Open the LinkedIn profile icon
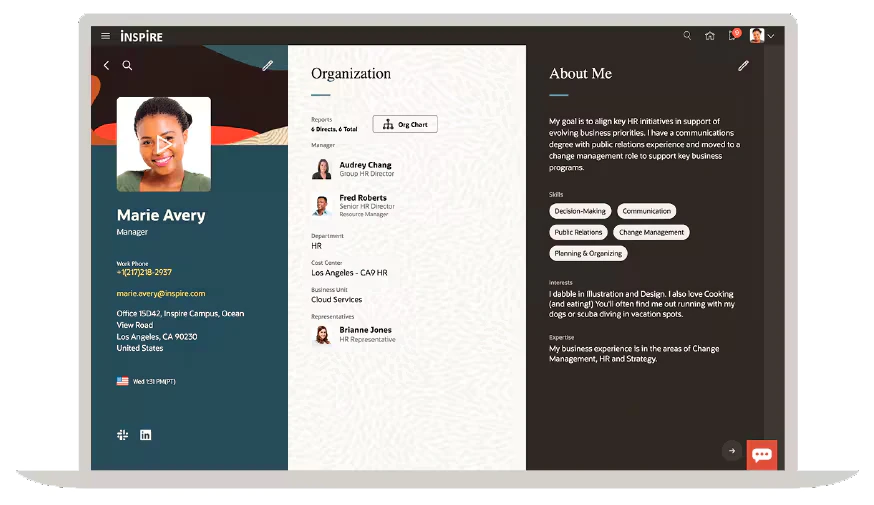This screenshot has width=874, height=505. pos(145,435)
